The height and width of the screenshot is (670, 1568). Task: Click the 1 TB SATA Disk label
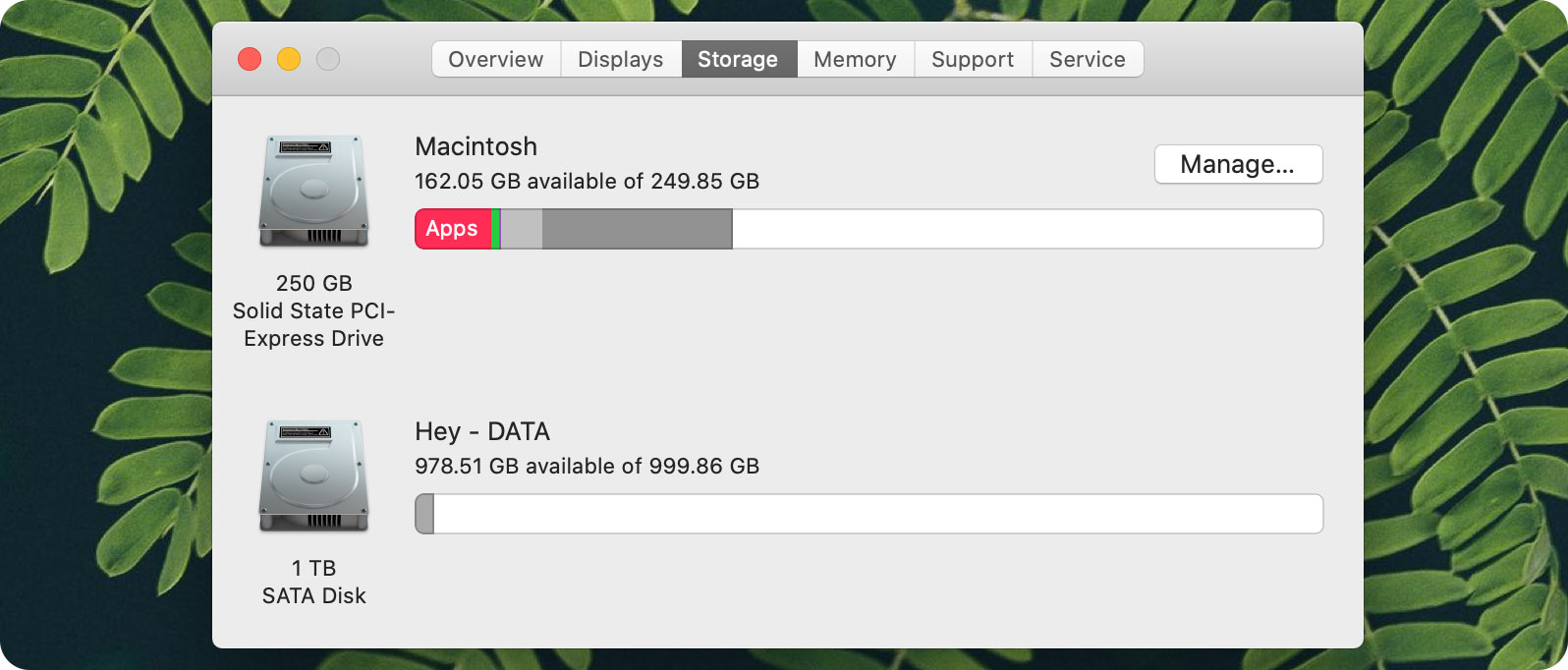(x=314, y=582)
